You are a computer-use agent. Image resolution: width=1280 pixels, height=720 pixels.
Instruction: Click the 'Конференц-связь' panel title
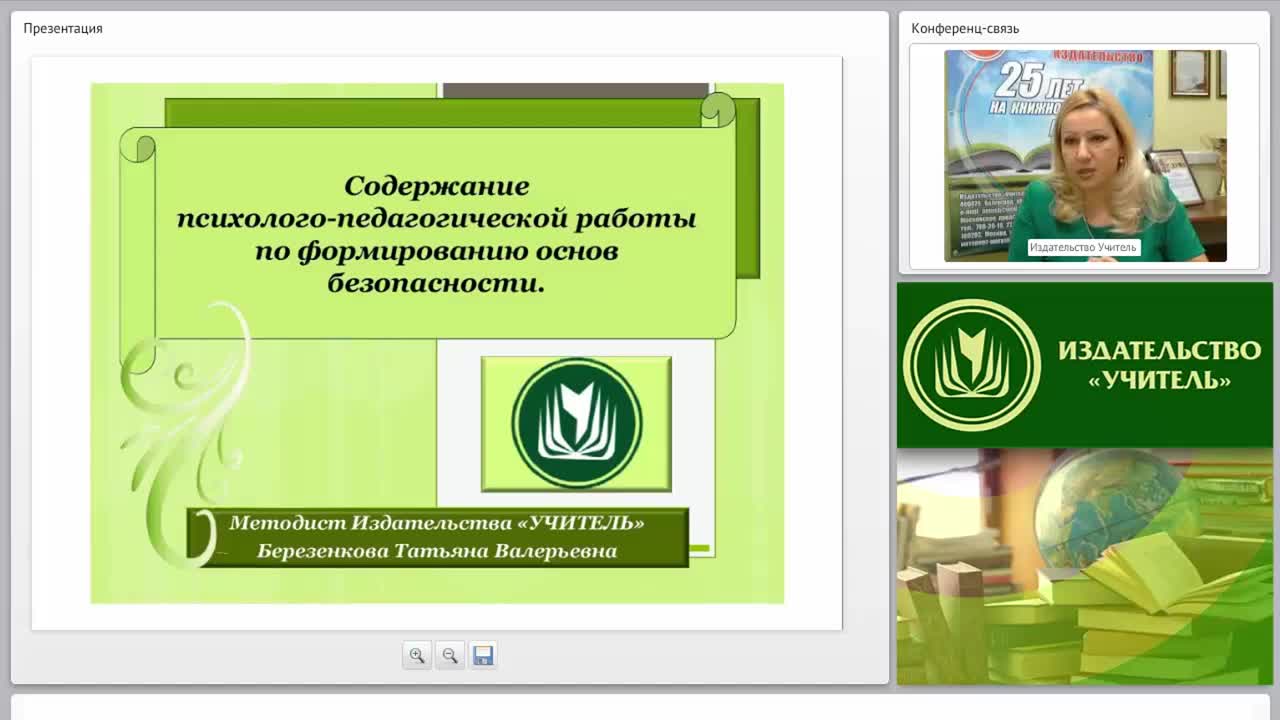point(965,28)
